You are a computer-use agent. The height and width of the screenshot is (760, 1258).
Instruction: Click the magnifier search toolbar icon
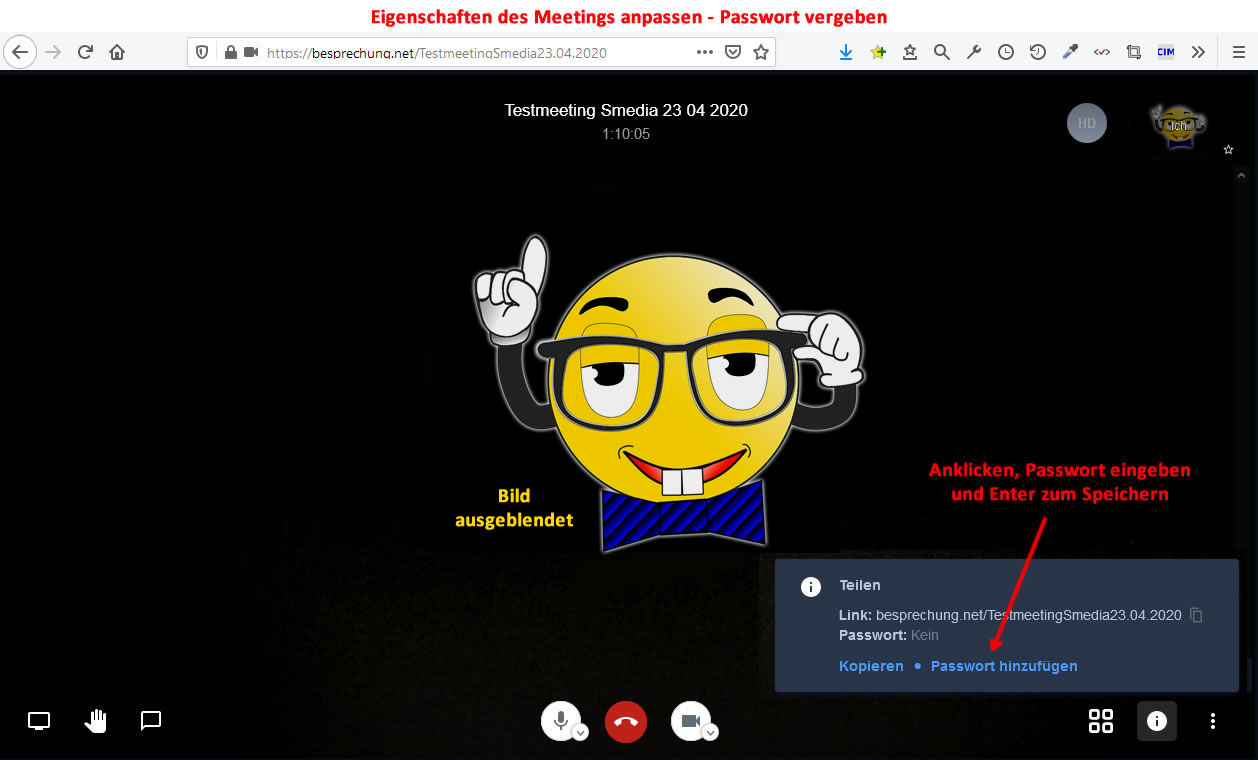point(942,52)
